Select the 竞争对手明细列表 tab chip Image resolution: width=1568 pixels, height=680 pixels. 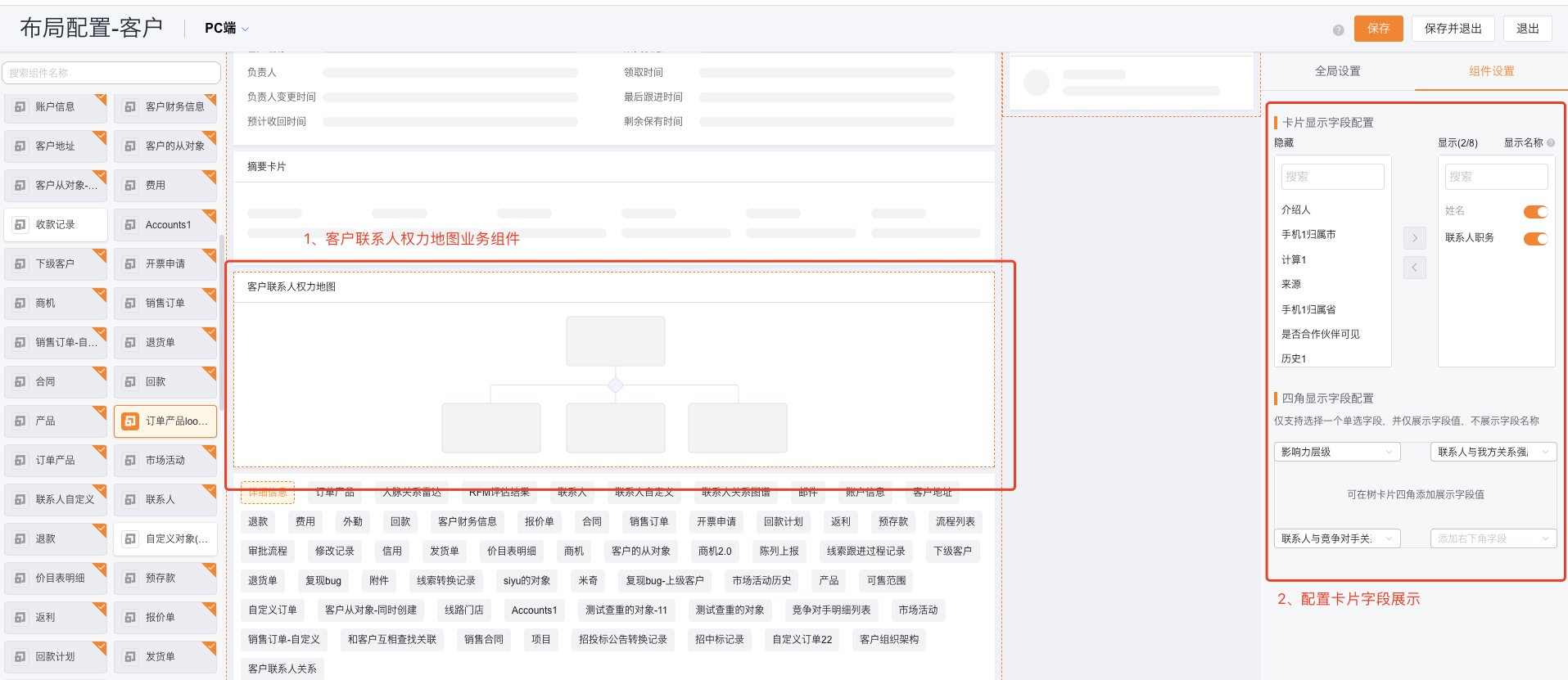831,610
